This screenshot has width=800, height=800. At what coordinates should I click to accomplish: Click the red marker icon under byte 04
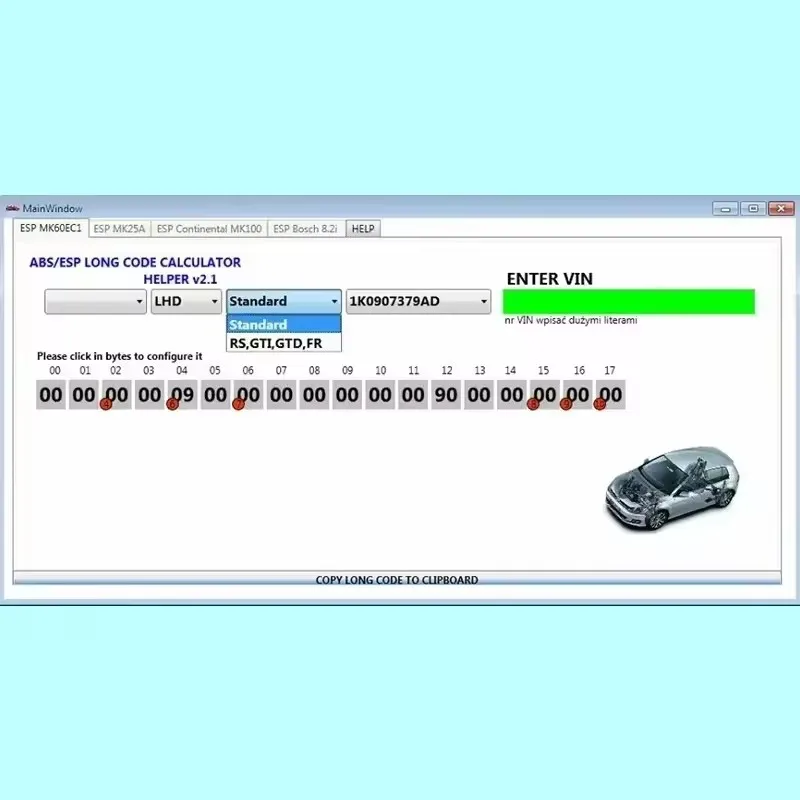pyautogui.click(x=172, y=403)
